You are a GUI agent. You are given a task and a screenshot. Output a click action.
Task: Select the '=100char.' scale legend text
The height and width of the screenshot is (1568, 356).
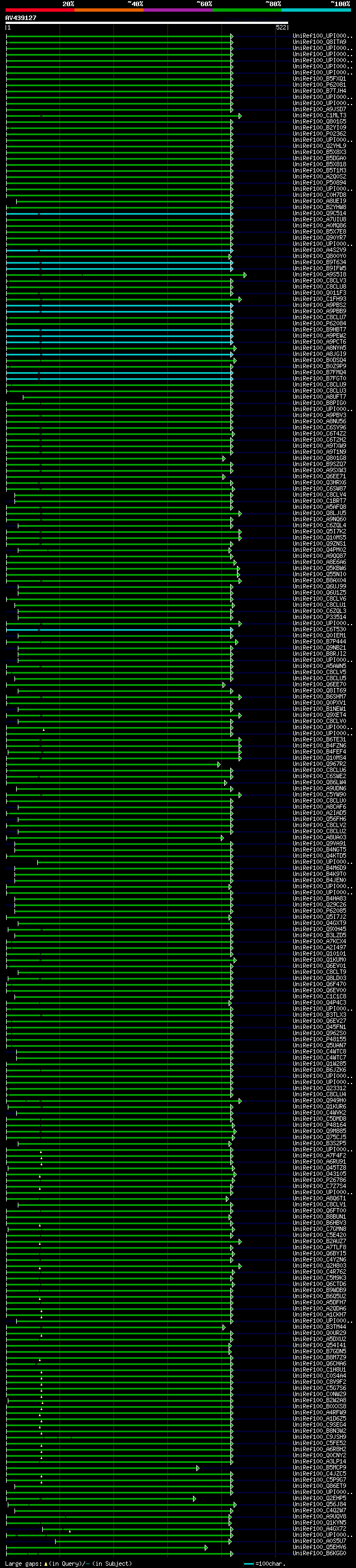tap(270, 1563)
